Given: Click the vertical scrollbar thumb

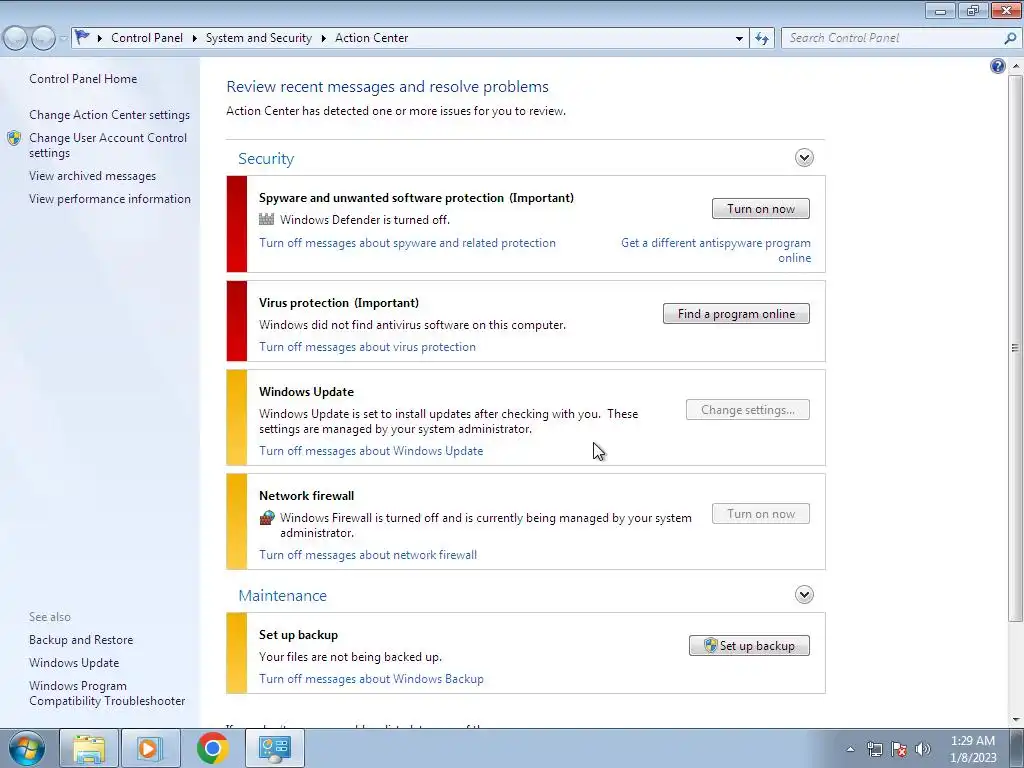Looking at the screenshot, I should pyautogui.click(x=1015, y=347).
